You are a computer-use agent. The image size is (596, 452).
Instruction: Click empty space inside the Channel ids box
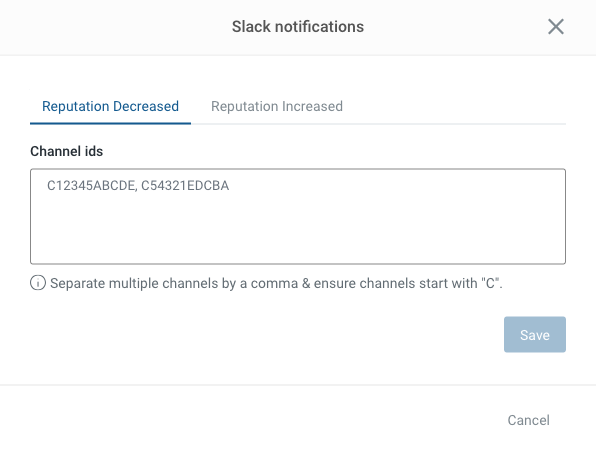(298, 228)
